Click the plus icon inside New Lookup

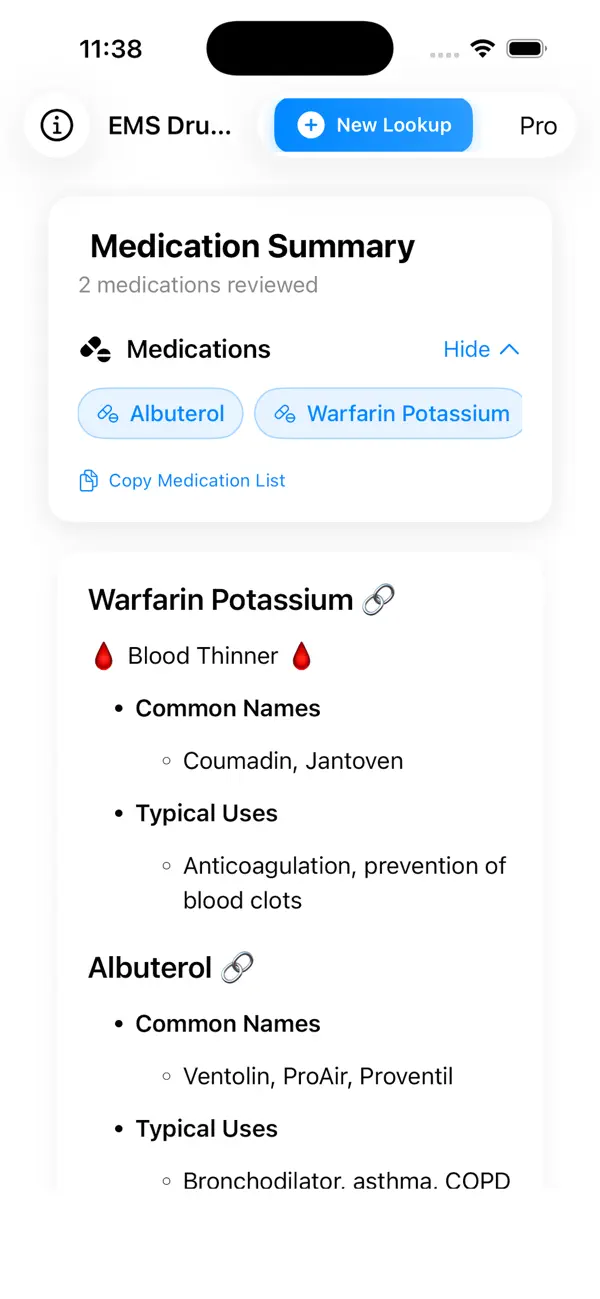click(x=311, y=125)
